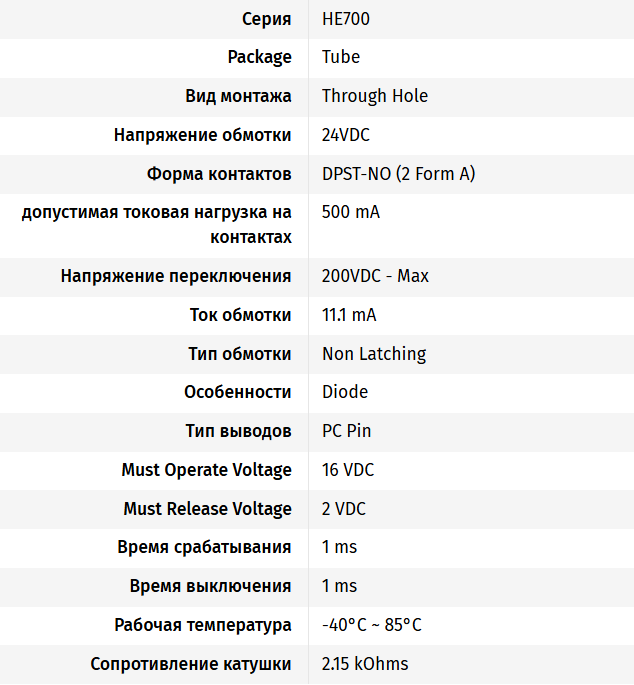Select the DPST-NO (2 Form A) text

tap(399, 174)
